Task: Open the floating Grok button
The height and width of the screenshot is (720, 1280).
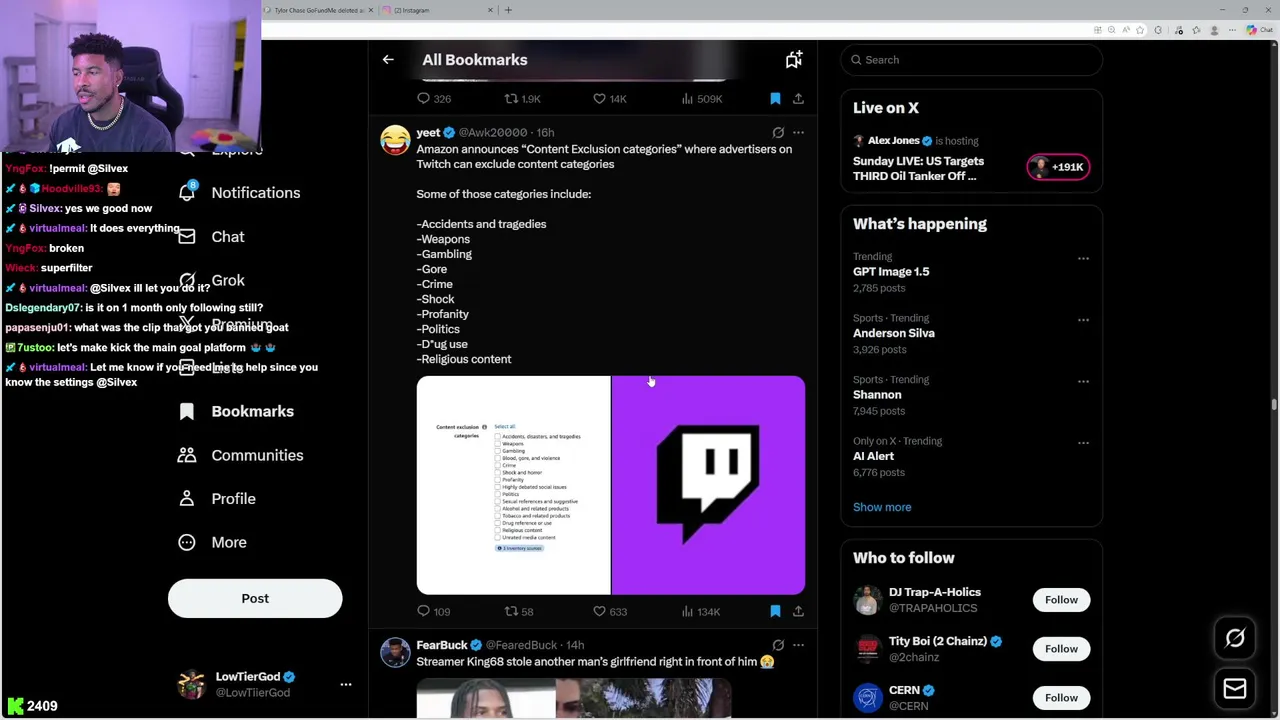Action: coord(1235,639)
